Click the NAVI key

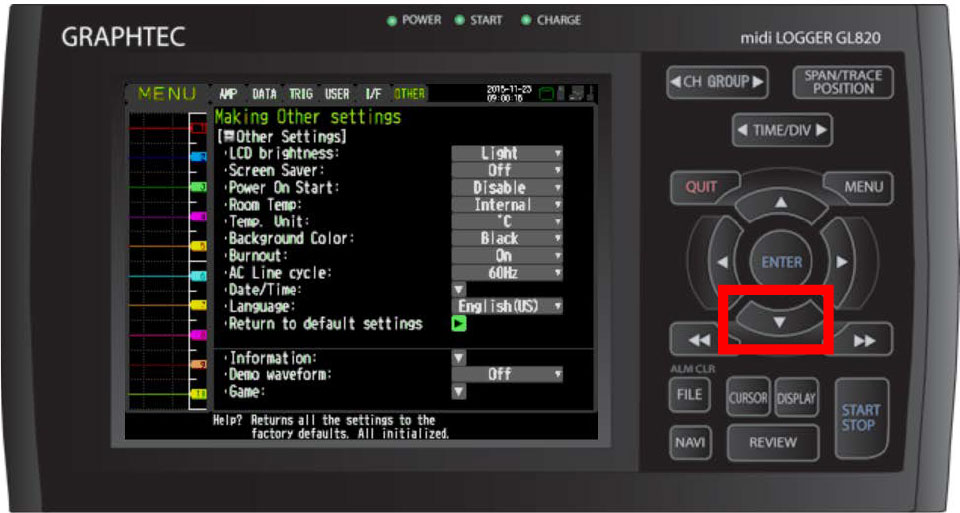689,443
